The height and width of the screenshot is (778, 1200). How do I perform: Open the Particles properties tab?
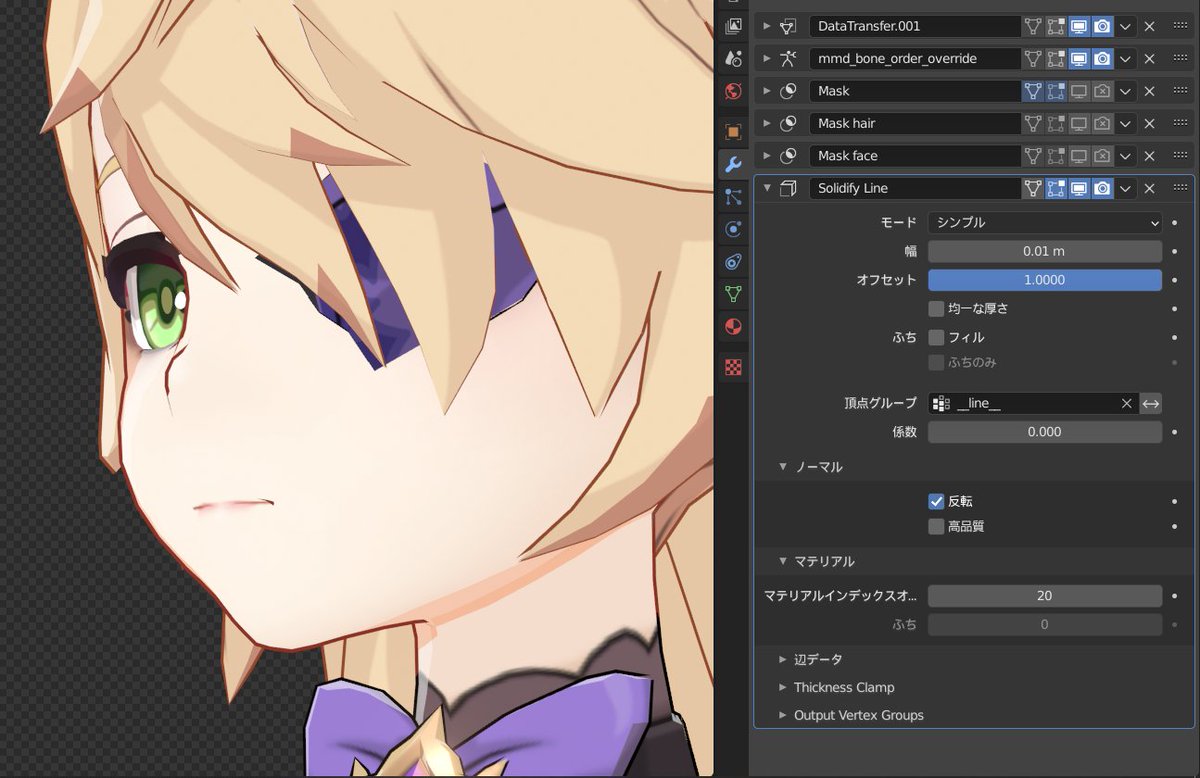(733, 197)
